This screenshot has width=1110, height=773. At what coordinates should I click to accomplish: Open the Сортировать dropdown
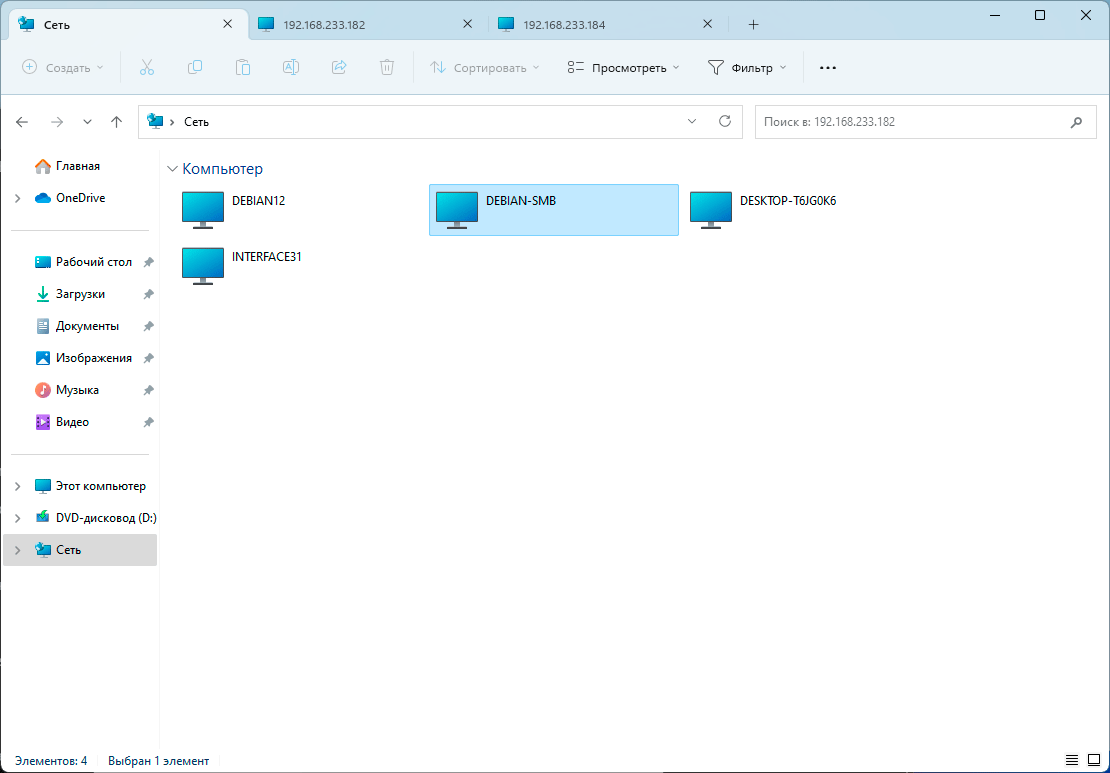tap(485, 67)
